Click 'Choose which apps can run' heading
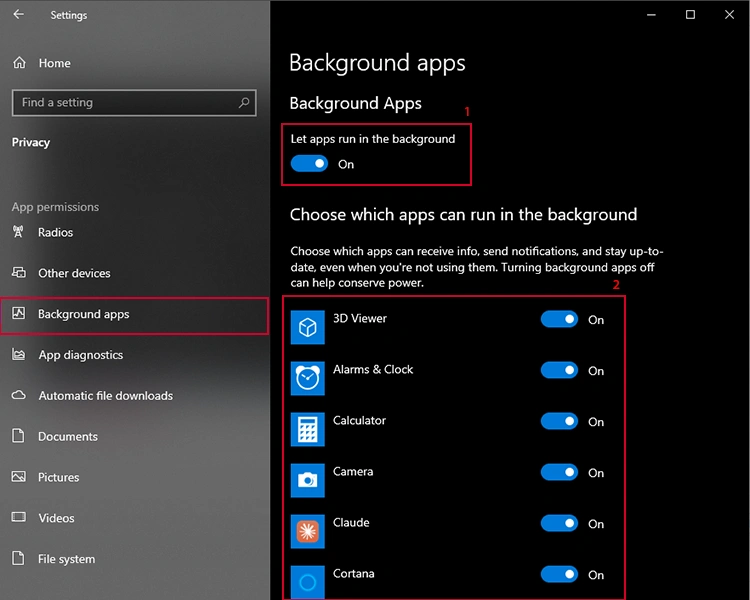 point(463,215)
